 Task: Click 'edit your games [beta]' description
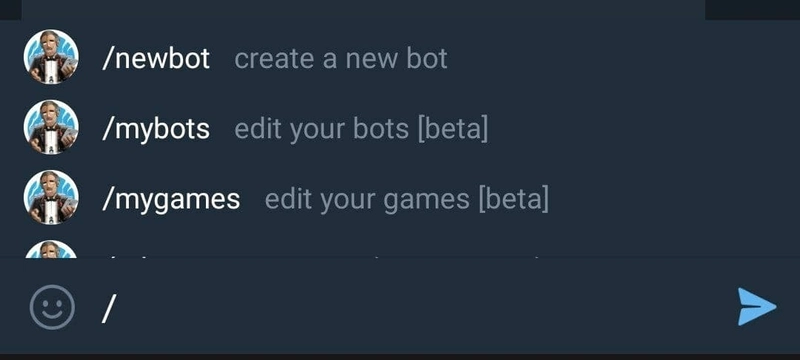coord(407,199)
